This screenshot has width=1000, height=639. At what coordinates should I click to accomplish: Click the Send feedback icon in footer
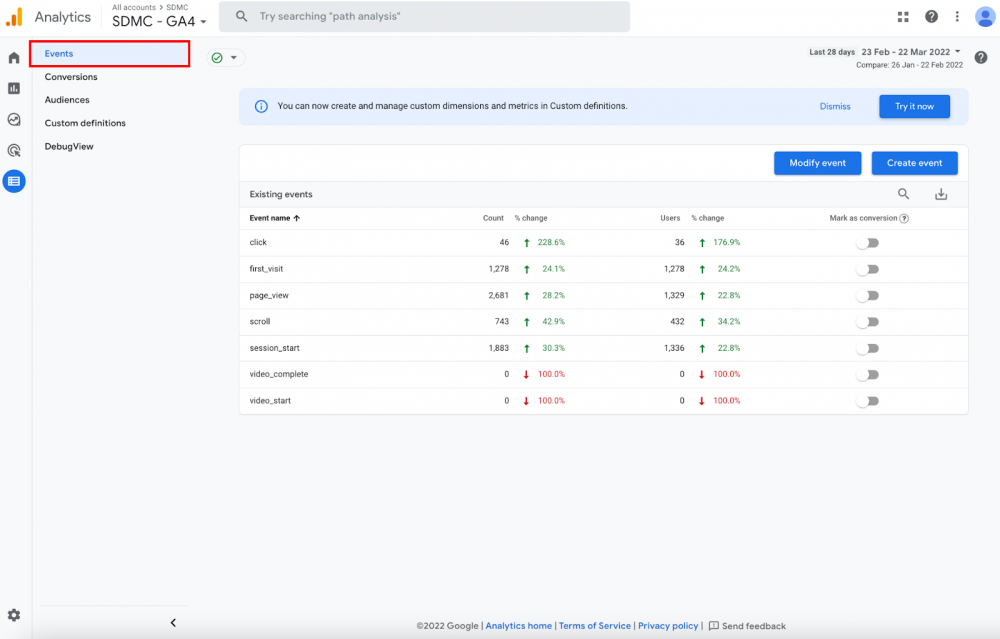714,626
